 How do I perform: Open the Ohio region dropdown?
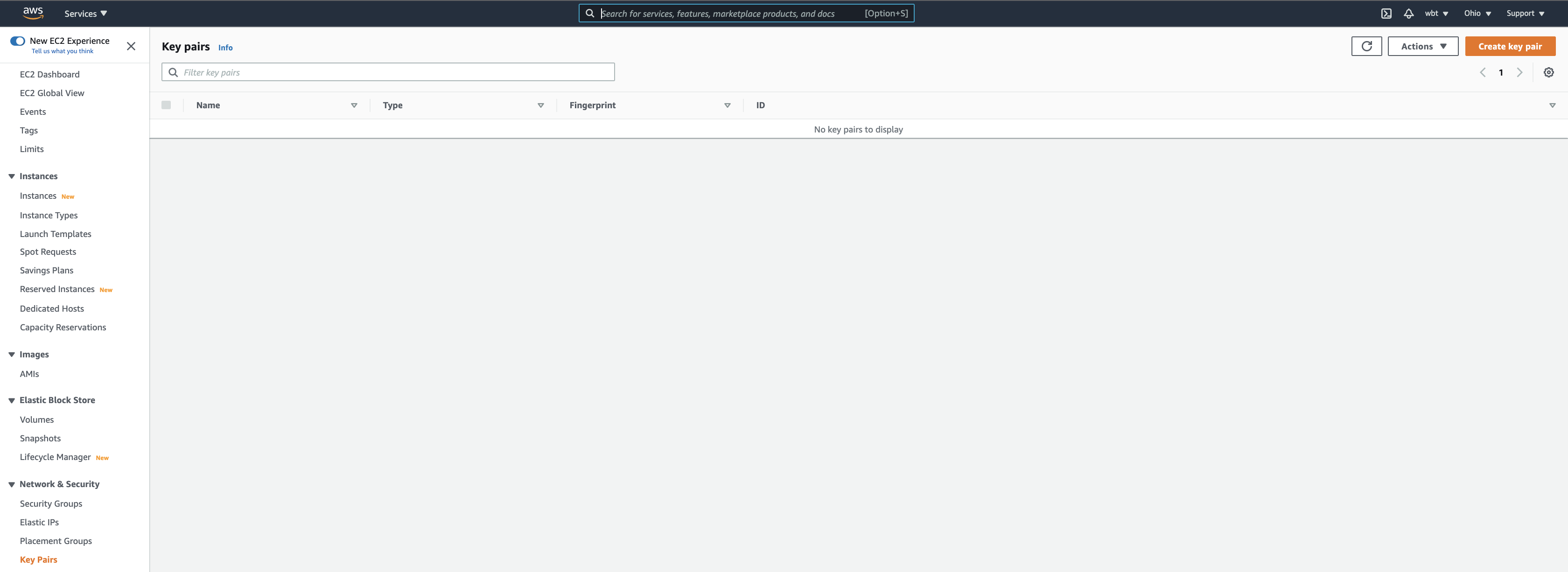click(x=1477, y=14)
